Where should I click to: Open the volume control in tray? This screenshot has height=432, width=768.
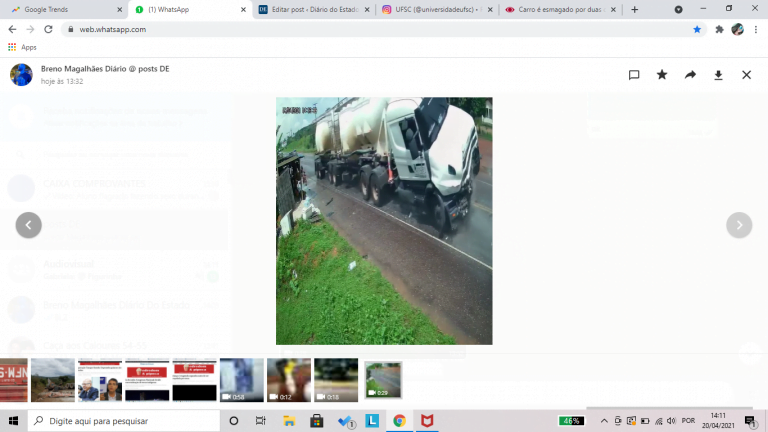(672, 421)
